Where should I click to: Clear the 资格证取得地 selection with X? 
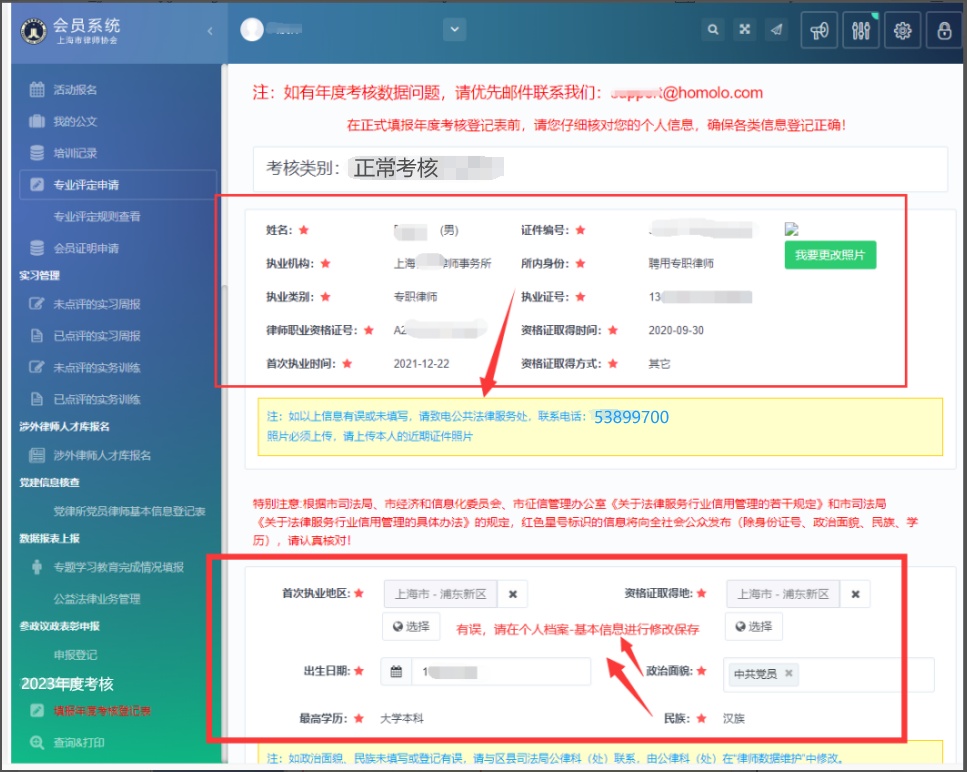click(x=855, y=594)
